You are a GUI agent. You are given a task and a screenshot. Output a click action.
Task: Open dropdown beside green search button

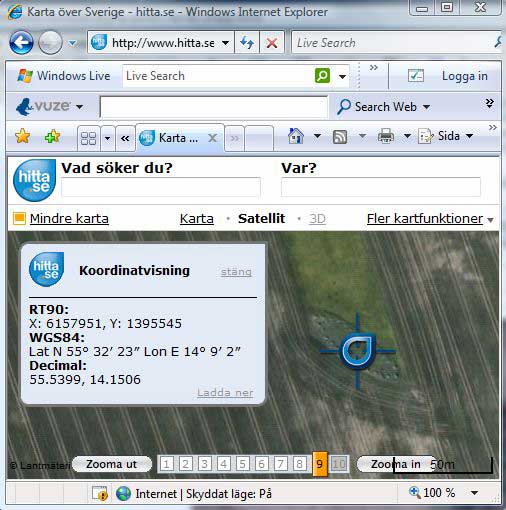pos(342,76)
